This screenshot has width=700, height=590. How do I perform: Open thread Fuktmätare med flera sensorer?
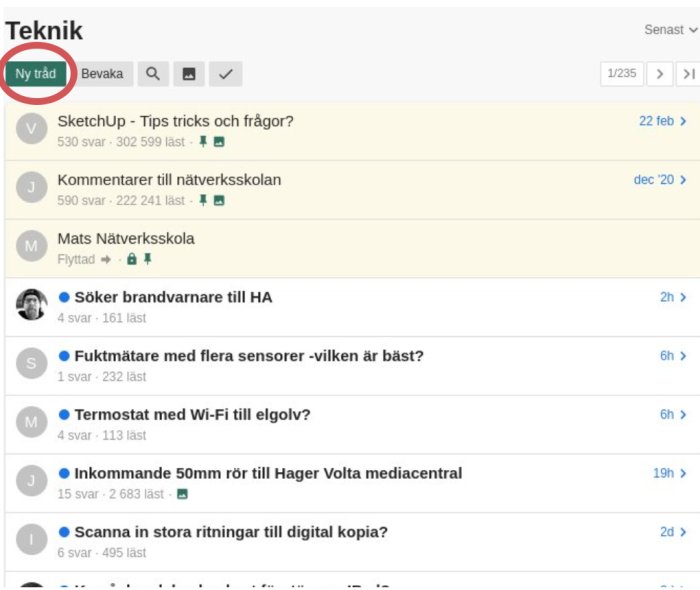click(249, 356)
